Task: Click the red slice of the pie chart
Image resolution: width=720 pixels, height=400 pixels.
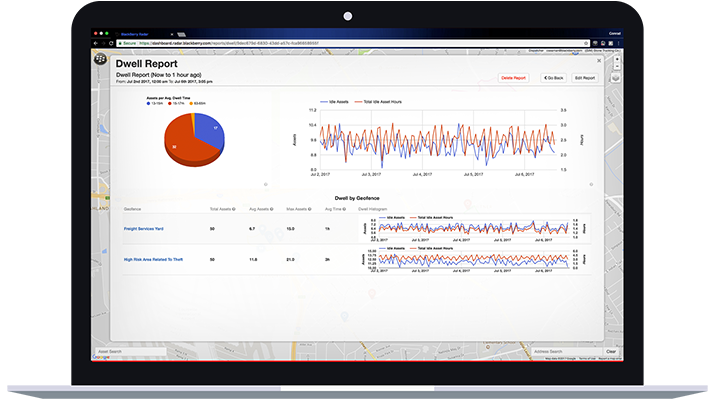Action: coord(185,146)
